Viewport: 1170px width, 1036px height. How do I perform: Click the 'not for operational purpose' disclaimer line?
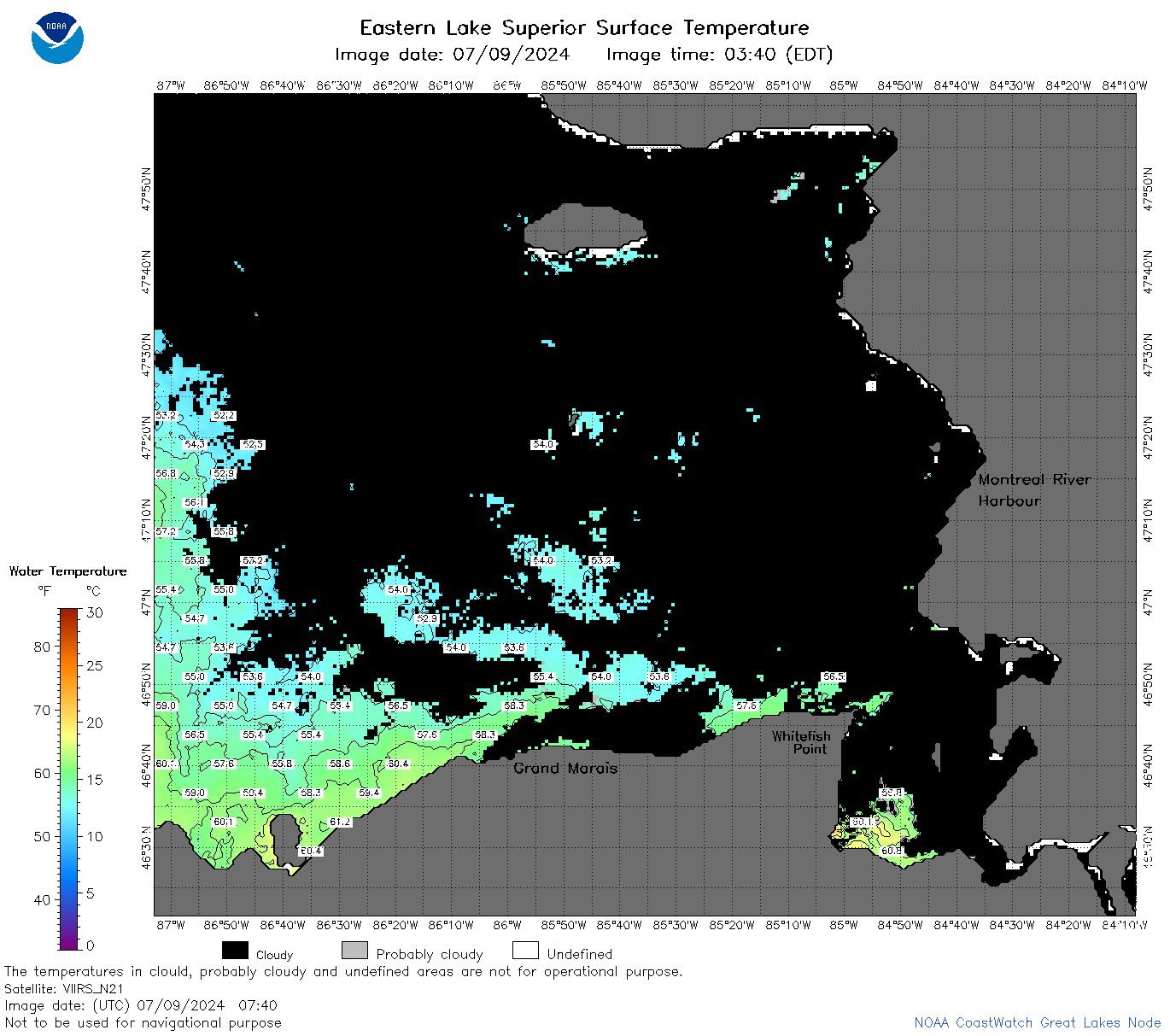click(343, 972)
